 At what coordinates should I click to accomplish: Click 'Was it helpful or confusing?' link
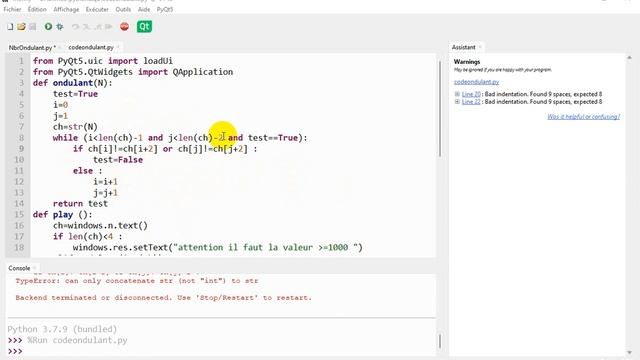pos(583,117)
